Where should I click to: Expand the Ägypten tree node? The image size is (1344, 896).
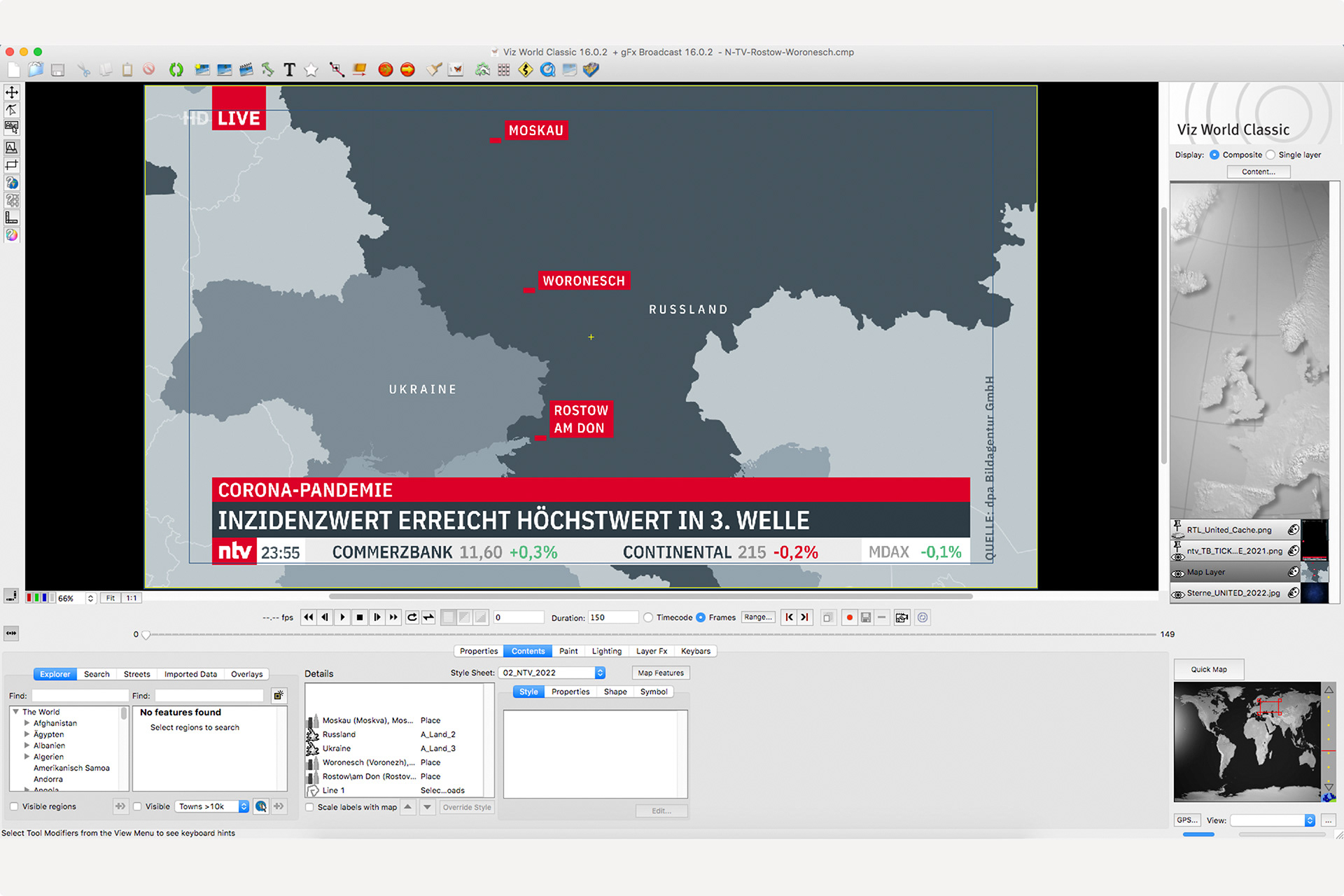27,734
